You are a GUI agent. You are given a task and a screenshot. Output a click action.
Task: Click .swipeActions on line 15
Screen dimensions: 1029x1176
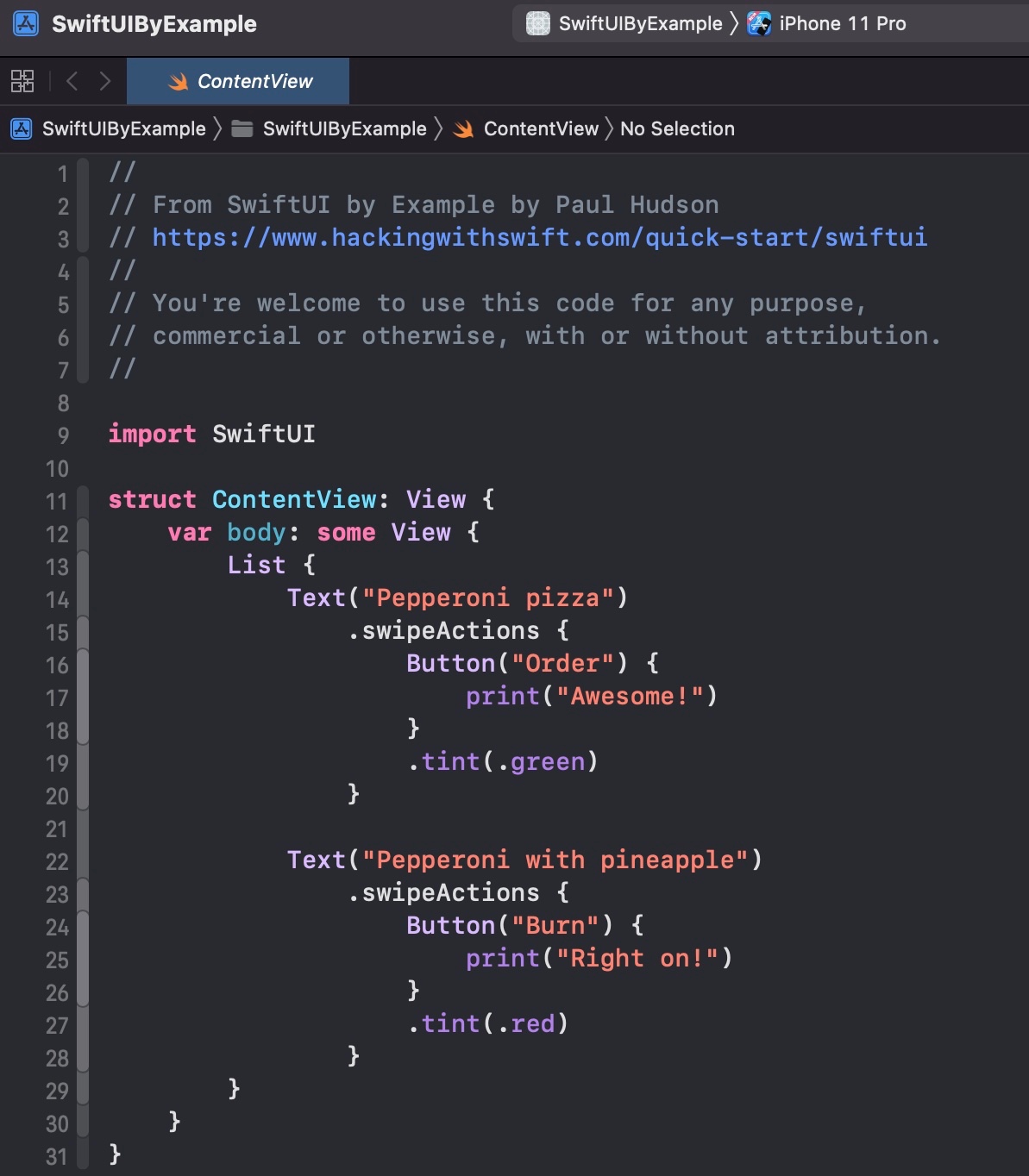(443, 630)
